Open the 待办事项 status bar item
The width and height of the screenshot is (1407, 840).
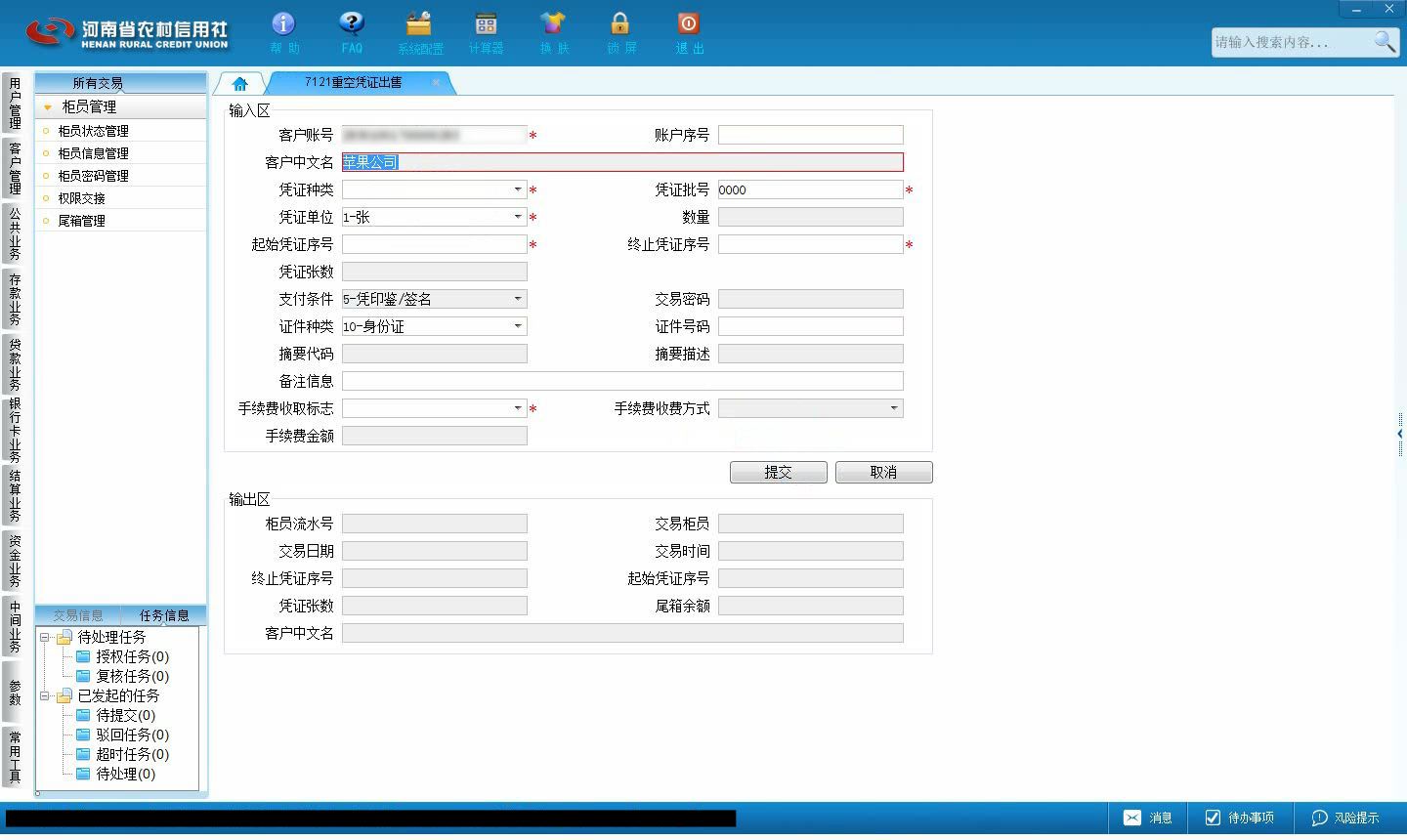tap(1239, 818)
